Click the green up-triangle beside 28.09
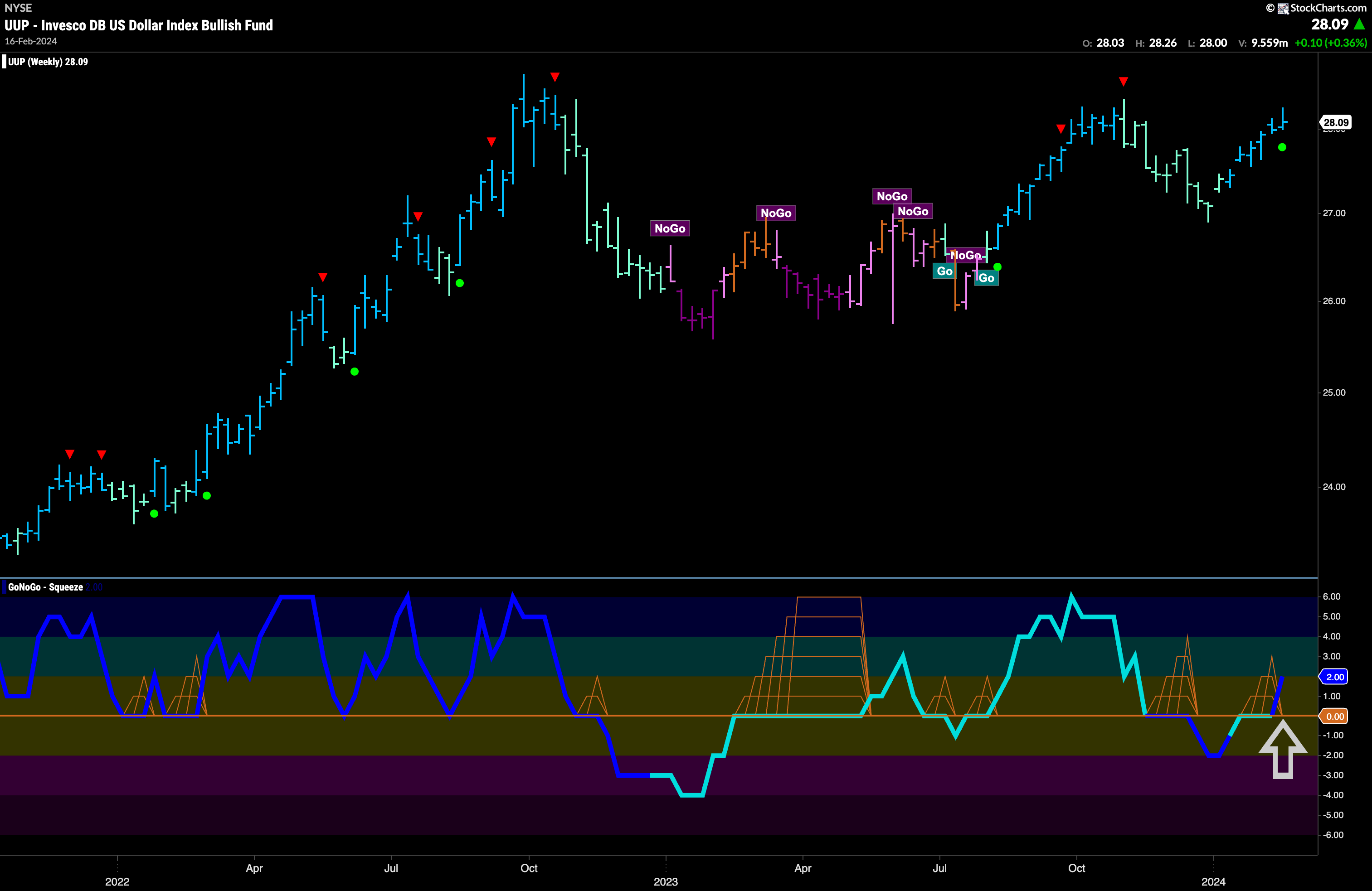This screenshot has width=1372, height=891. point(1359,24)
